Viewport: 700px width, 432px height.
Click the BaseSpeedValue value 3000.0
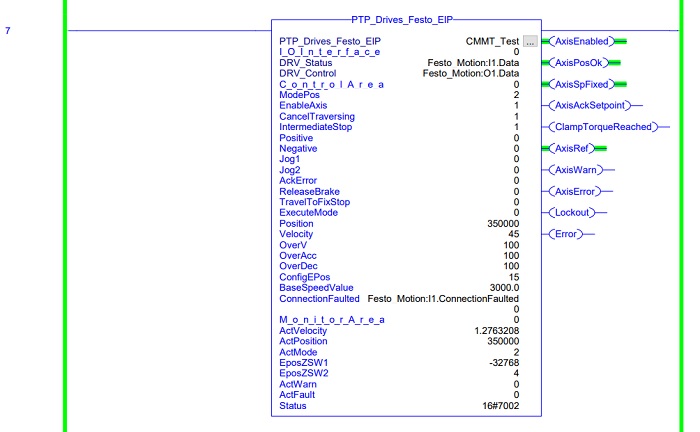[x=504, y=288]
